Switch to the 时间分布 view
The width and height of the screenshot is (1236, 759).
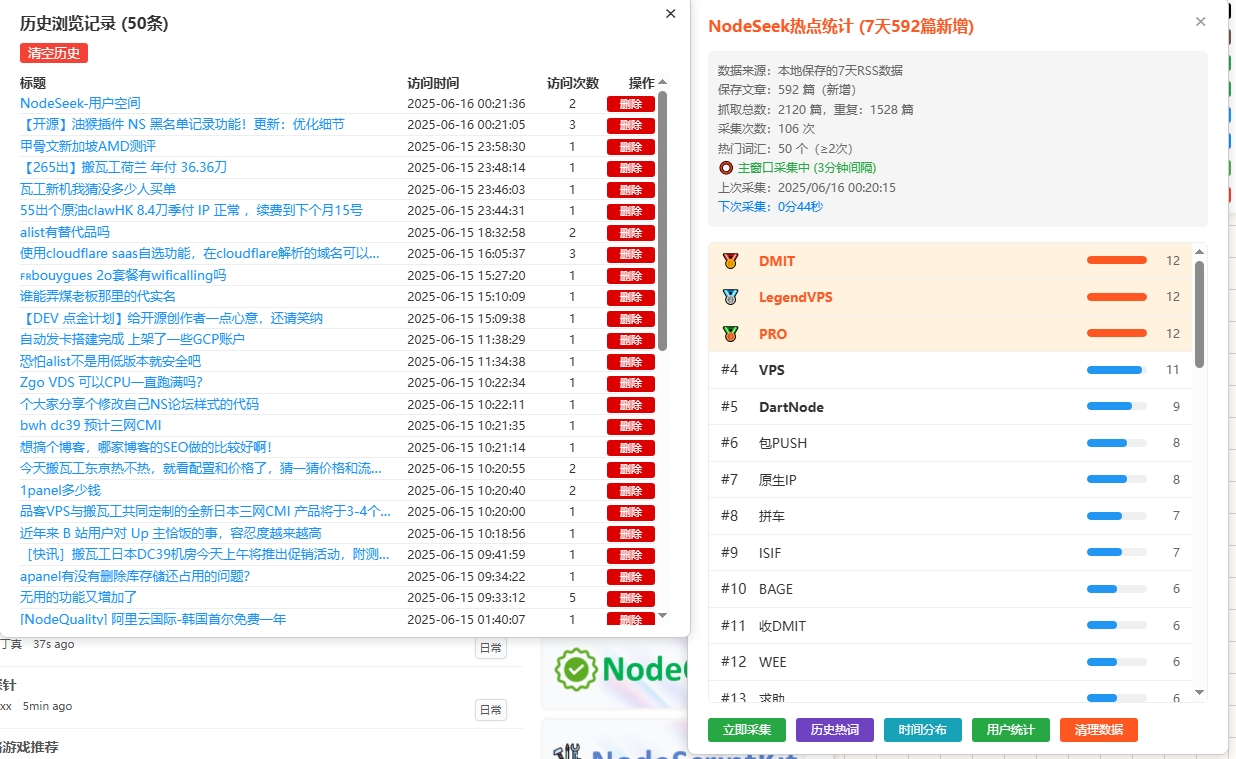922,730
